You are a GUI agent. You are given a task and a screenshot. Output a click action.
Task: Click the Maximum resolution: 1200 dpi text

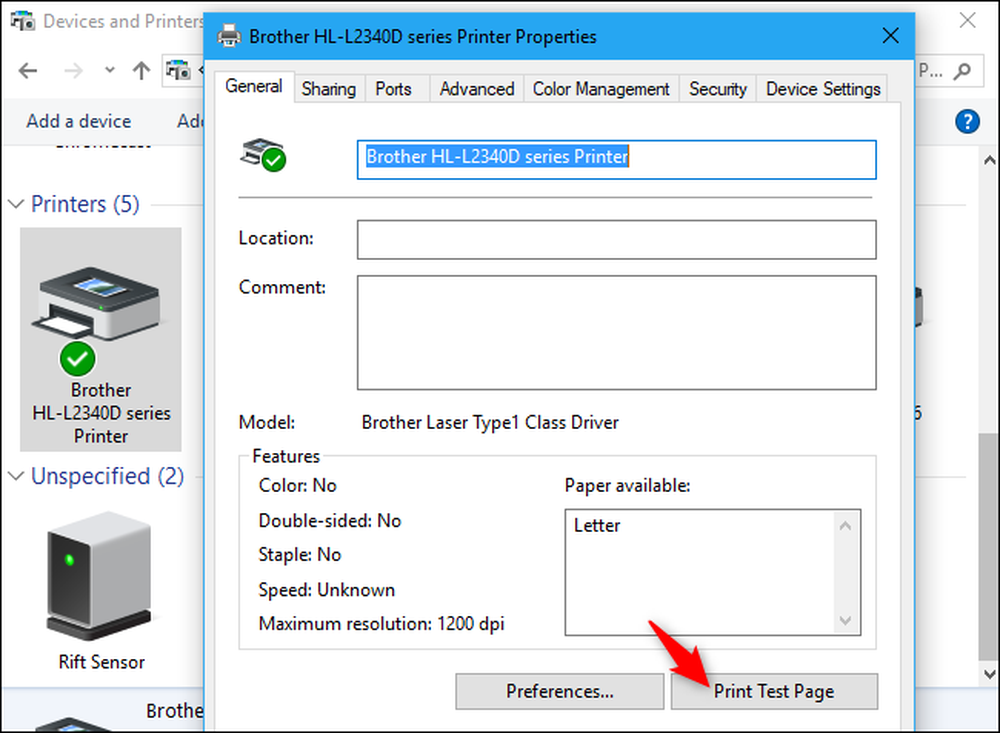[x=381, y=623]
